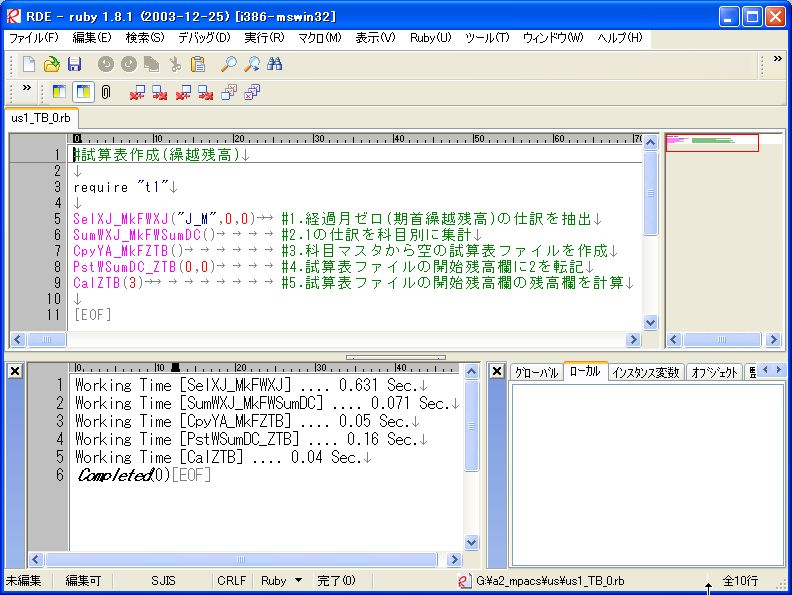Image resolution: width=792 pixels, height=595 pixels.
Task: Click the third red-marked window icon
Action: [x=183, y=92]
